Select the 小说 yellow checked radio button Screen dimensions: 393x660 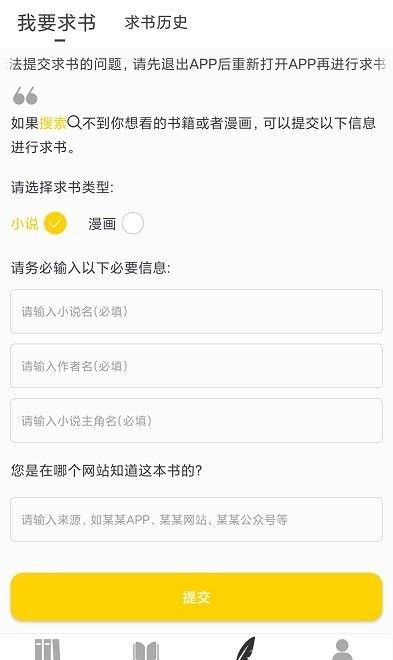point(56,223)
